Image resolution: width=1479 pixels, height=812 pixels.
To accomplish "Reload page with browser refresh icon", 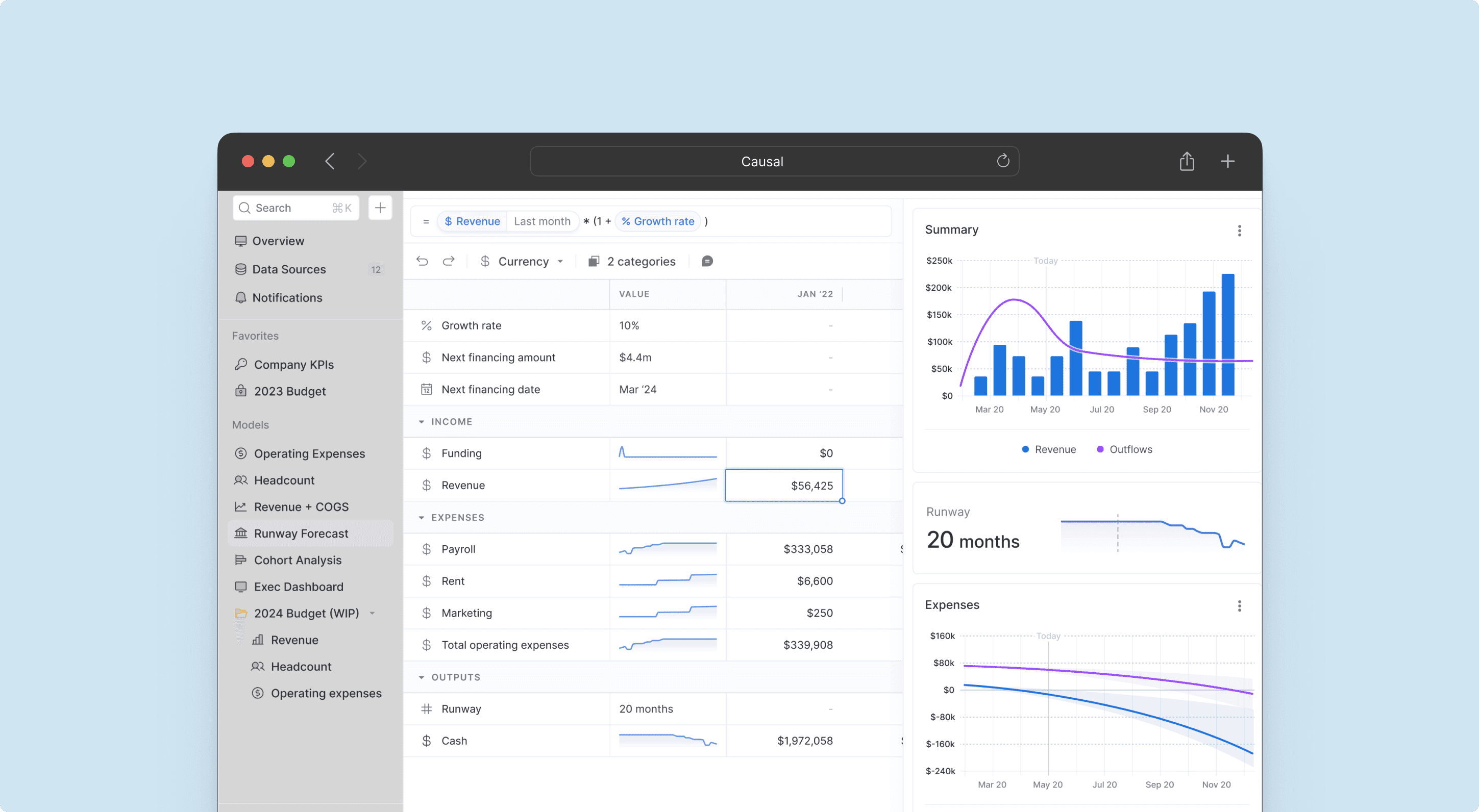I will click(1003, 161).
